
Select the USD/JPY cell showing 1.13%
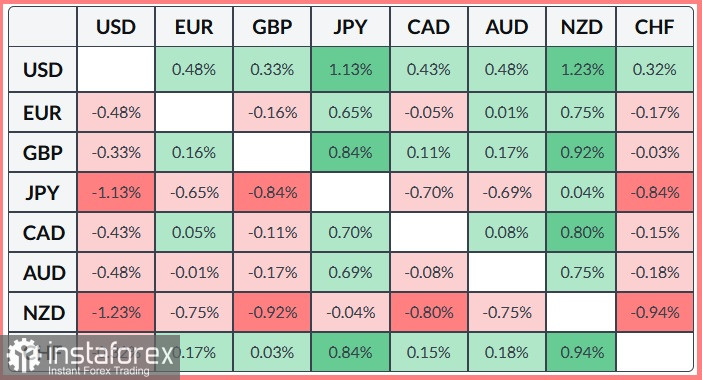pyautogui.click(x=351, y=69)
